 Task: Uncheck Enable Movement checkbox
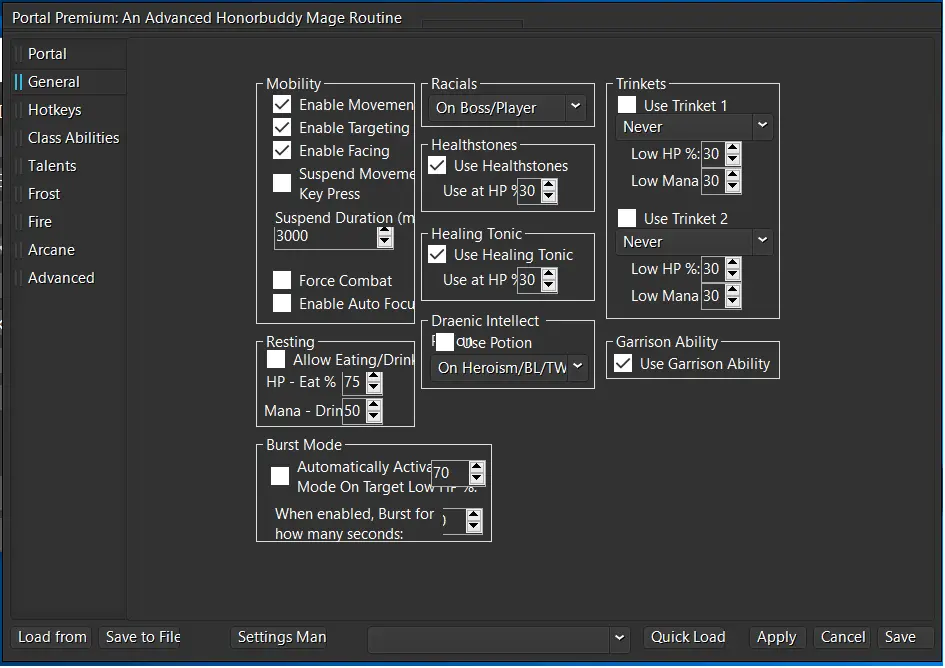(282, 105)
